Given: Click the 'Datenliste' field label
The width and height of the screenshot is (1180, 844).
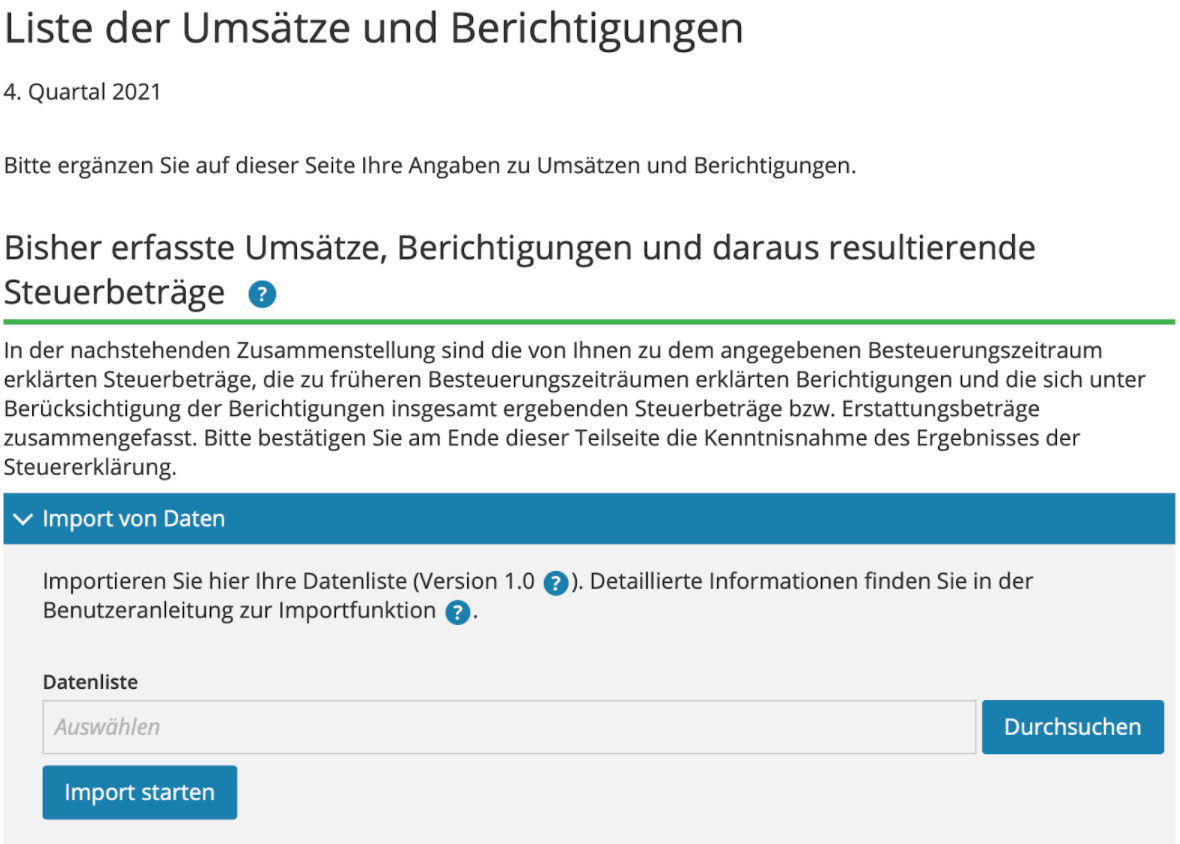Looking at the screenshot, I should point(90,682).
